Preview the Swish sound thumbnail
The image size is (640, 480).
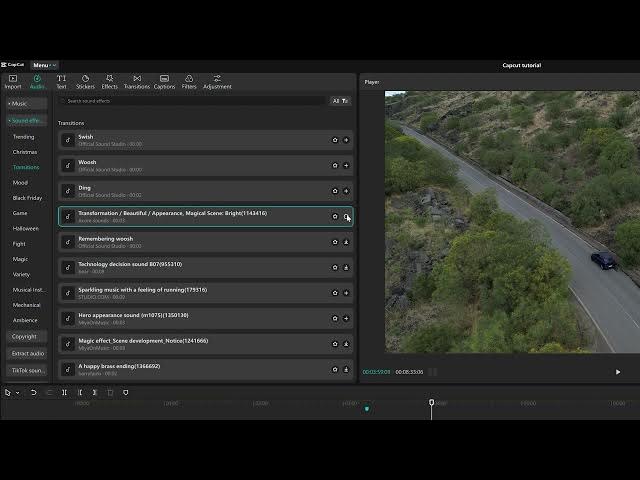click(x=68, y=140)
